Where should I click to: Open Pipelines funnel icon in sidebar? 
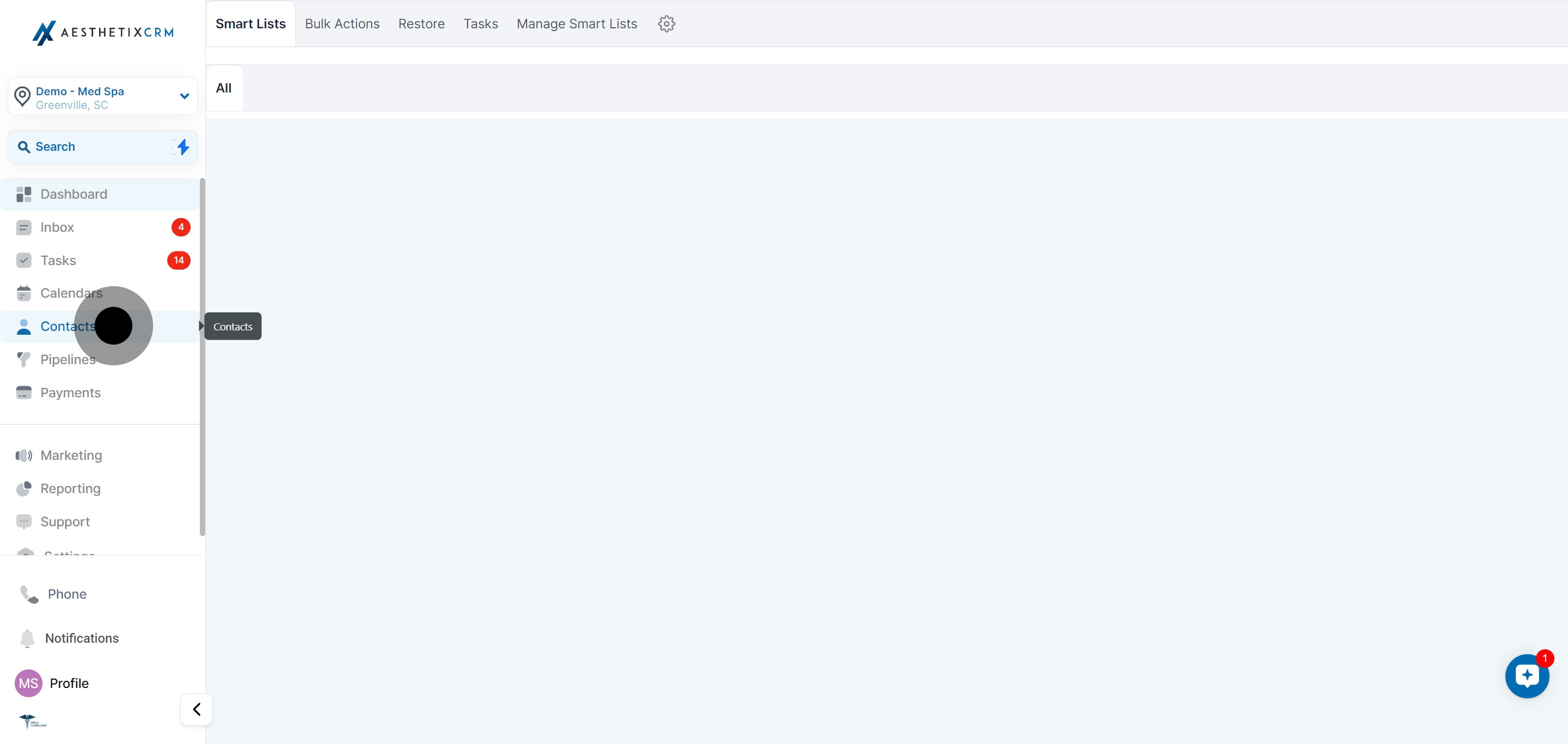(24, 360)
